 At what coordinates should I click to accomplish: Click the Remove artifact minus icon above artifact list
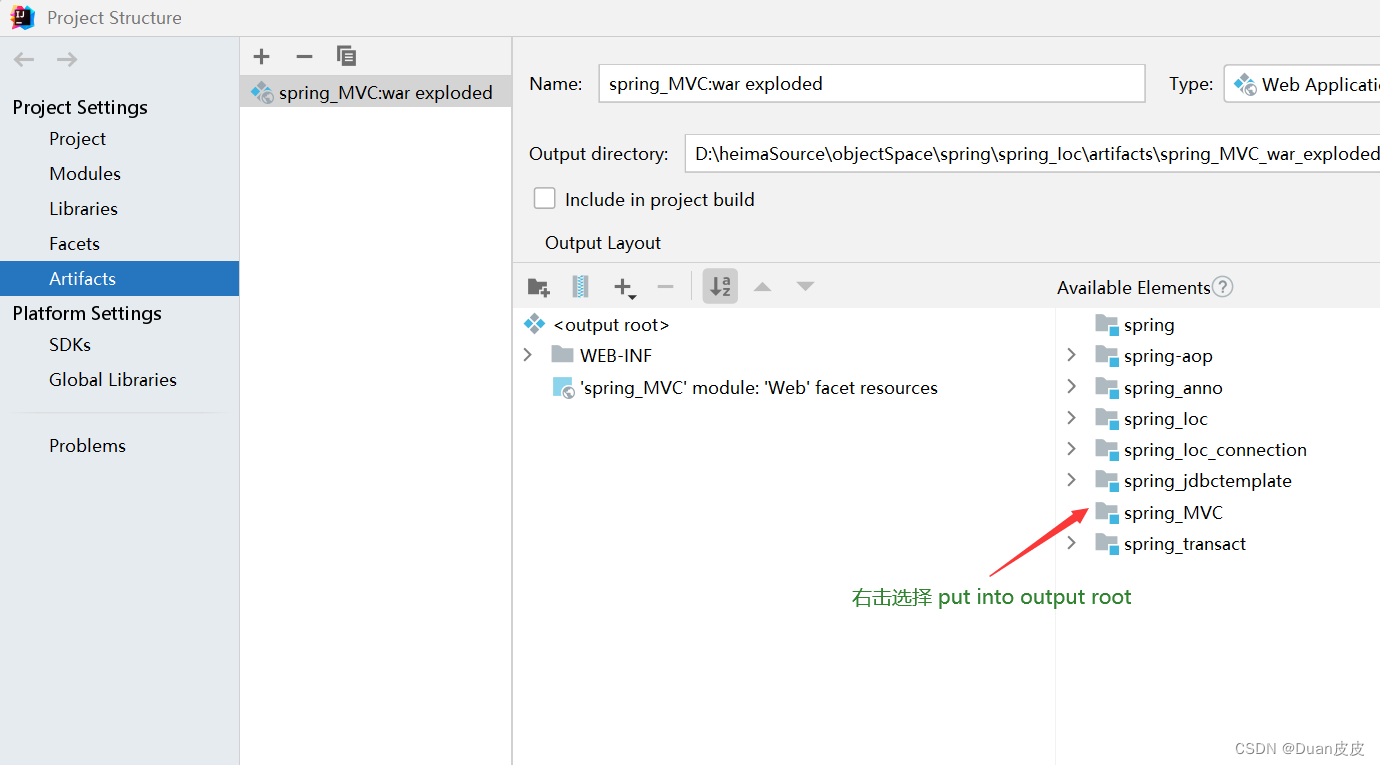(303, 56)
